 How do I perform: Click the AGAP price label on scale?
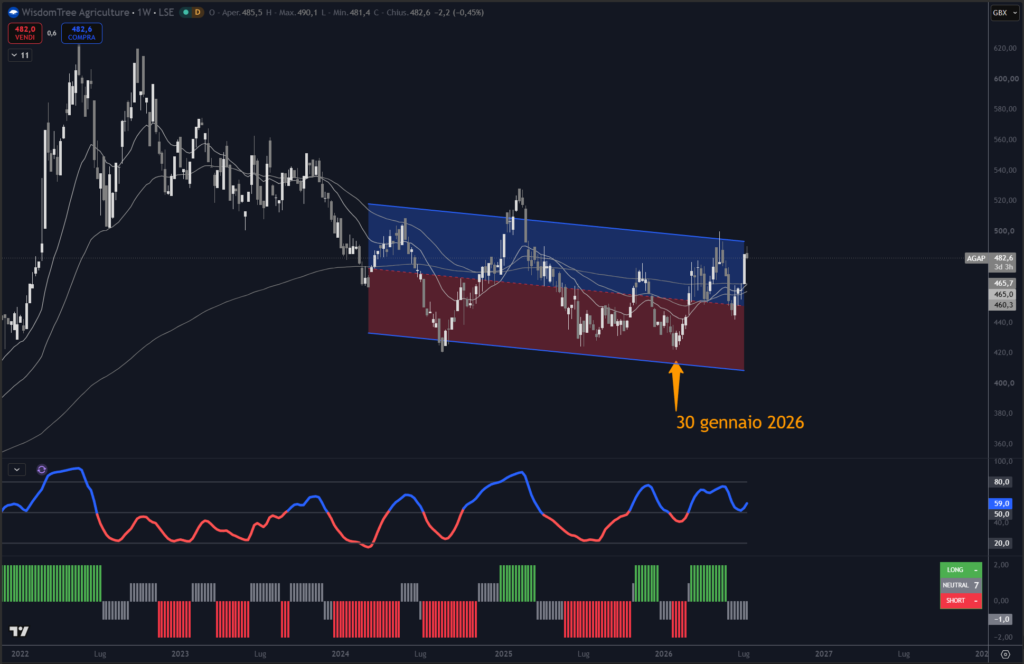click(976, 259)
